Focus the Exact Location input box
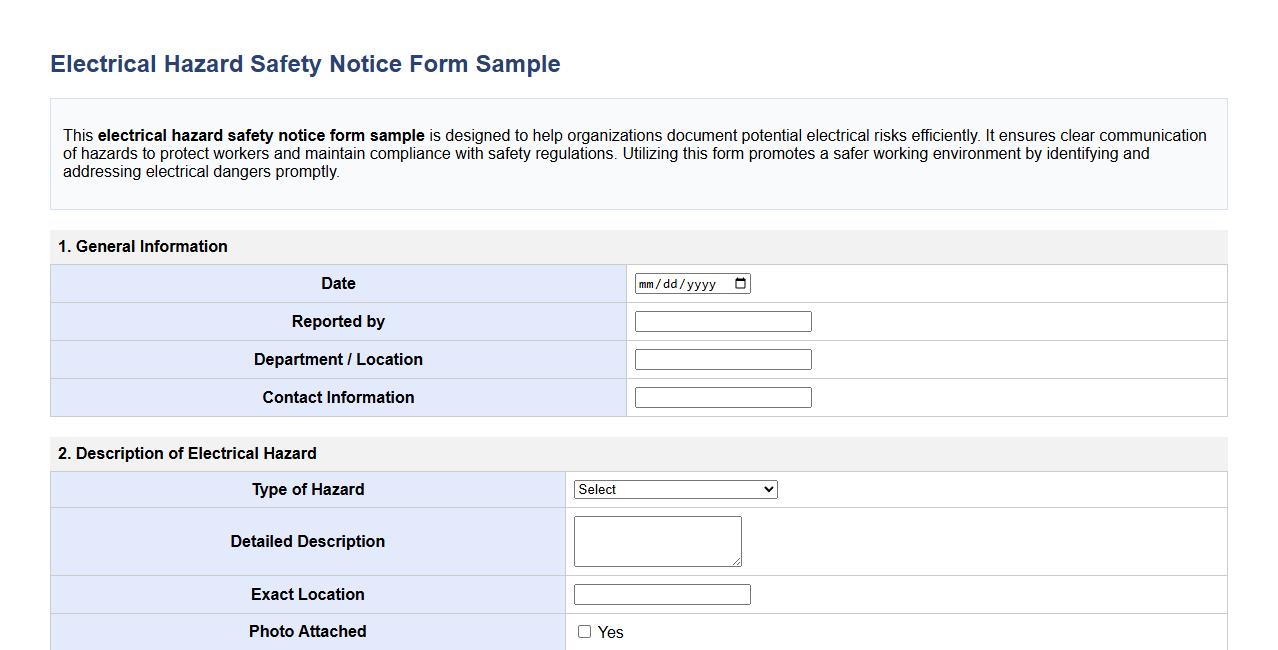 tap(661, 593)
